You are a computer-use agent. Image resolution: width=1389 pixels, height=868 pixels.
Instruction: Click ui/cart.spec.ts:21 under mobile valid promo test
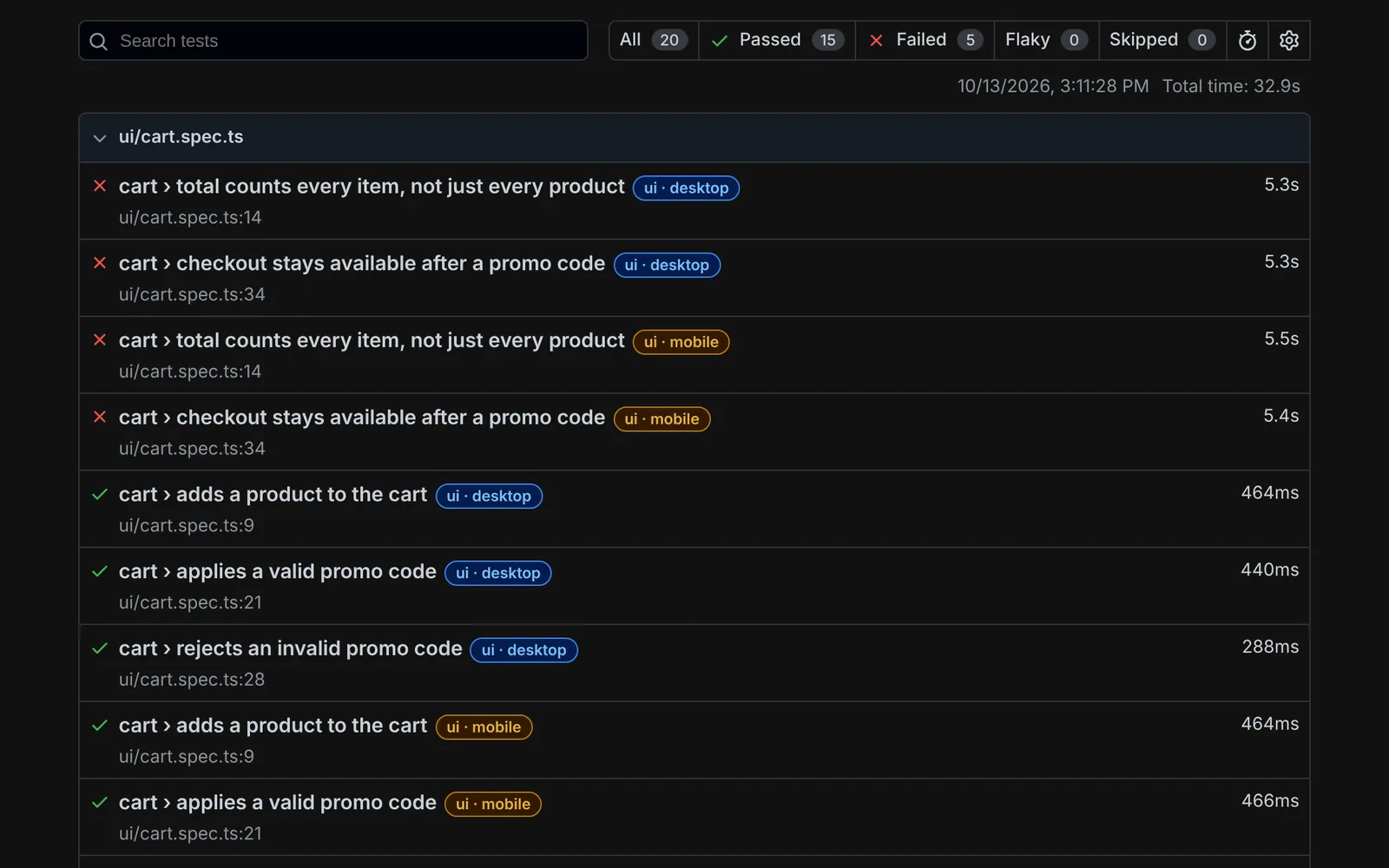coord(190,833)
